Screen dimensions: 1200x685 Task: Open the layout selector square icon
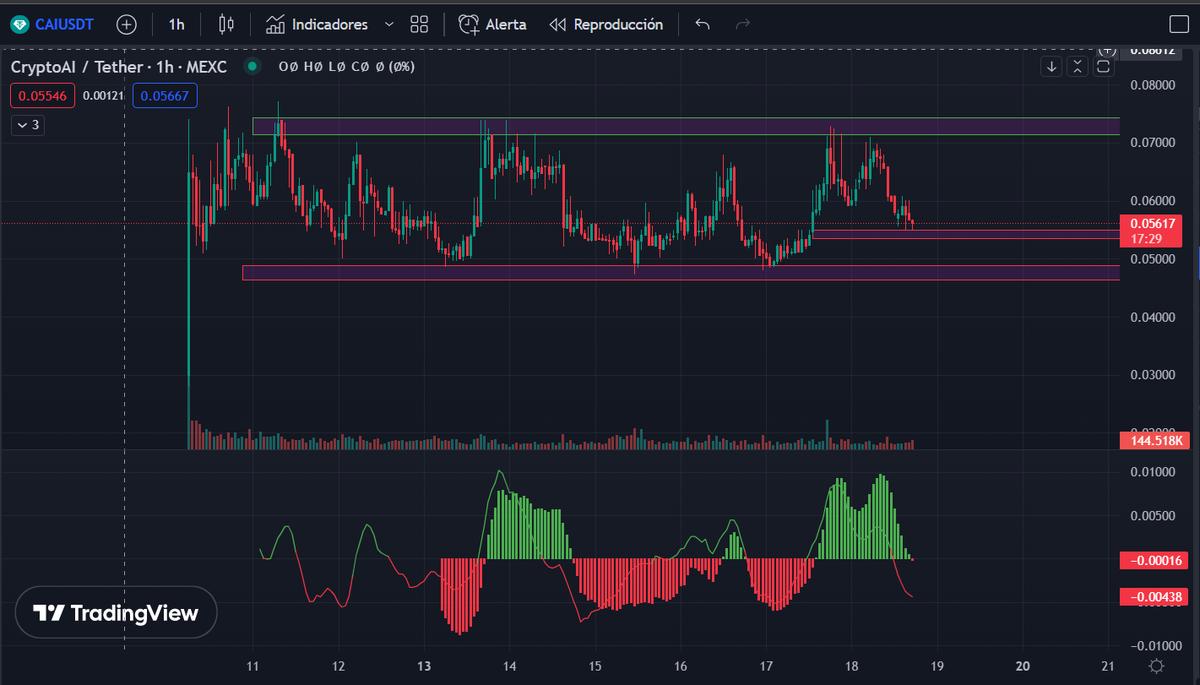point(1178,24)
